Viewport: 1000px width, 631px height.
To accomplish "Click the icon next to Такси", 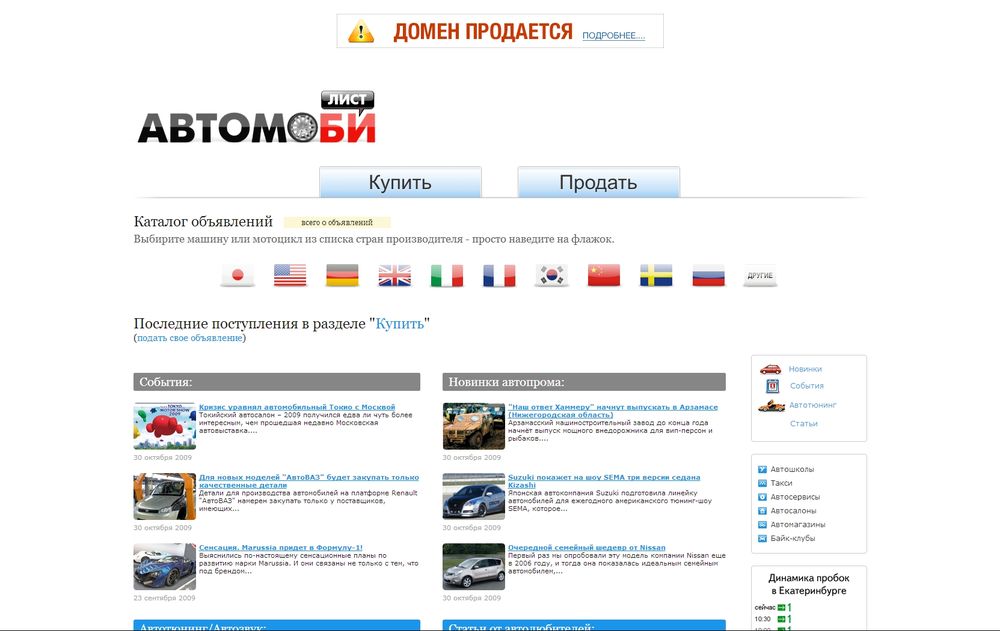I will 762,483.
